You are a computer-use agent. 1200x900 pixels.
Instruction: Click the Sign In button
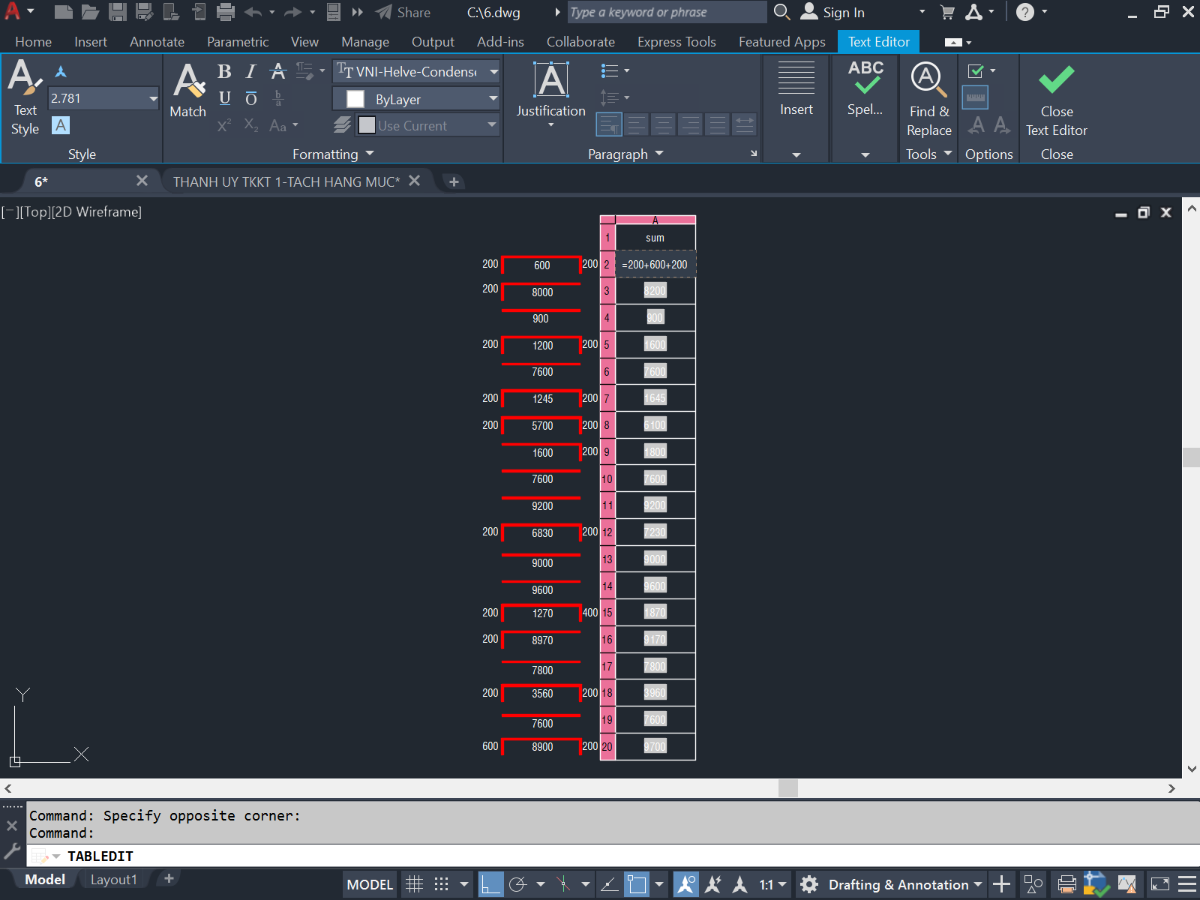tap(835, 12)
